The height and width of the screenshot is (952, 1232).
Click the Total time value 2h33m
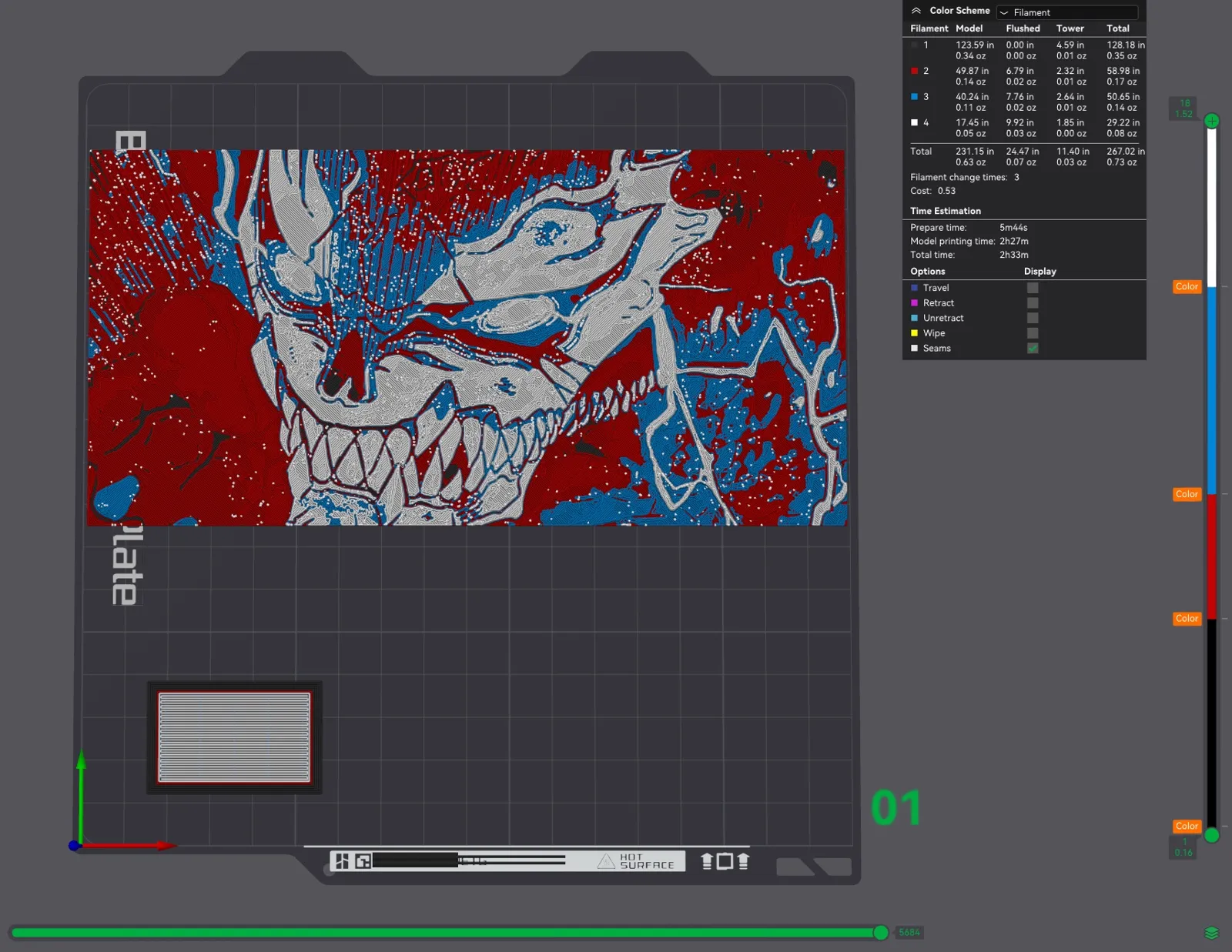(x=1013, y=255)
